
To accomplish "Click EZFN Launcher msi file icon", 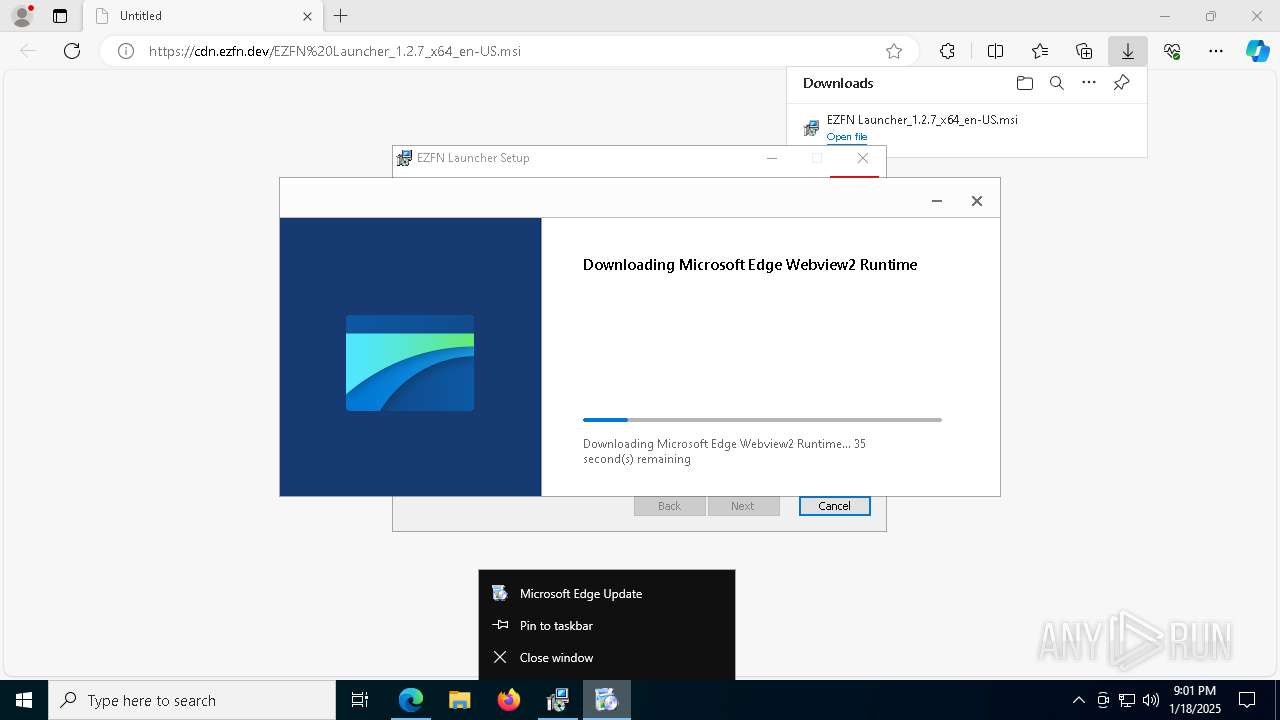I will tap(811, 128).
